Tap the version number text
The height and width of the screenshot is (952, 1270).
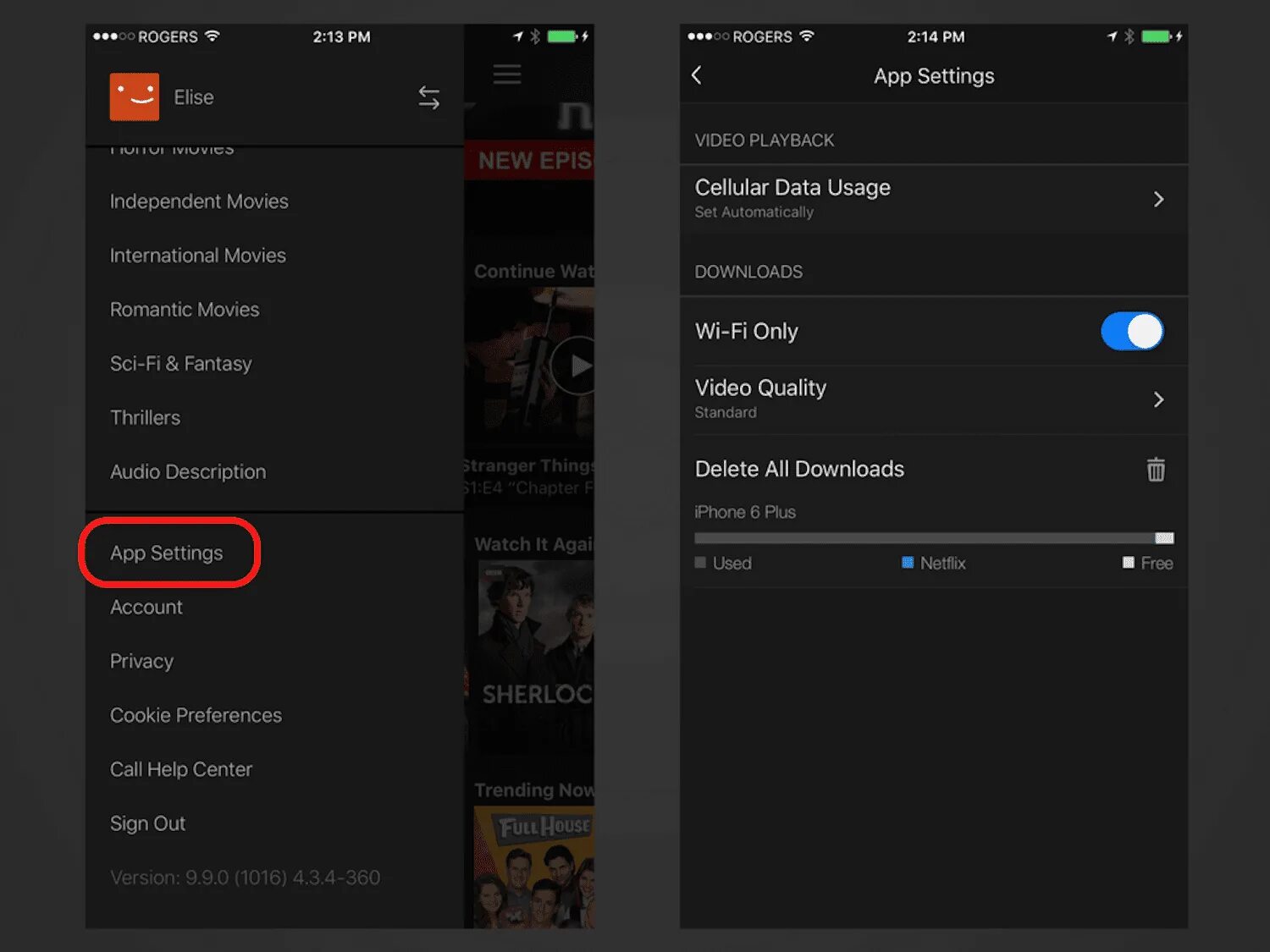[x=245, y=878]
